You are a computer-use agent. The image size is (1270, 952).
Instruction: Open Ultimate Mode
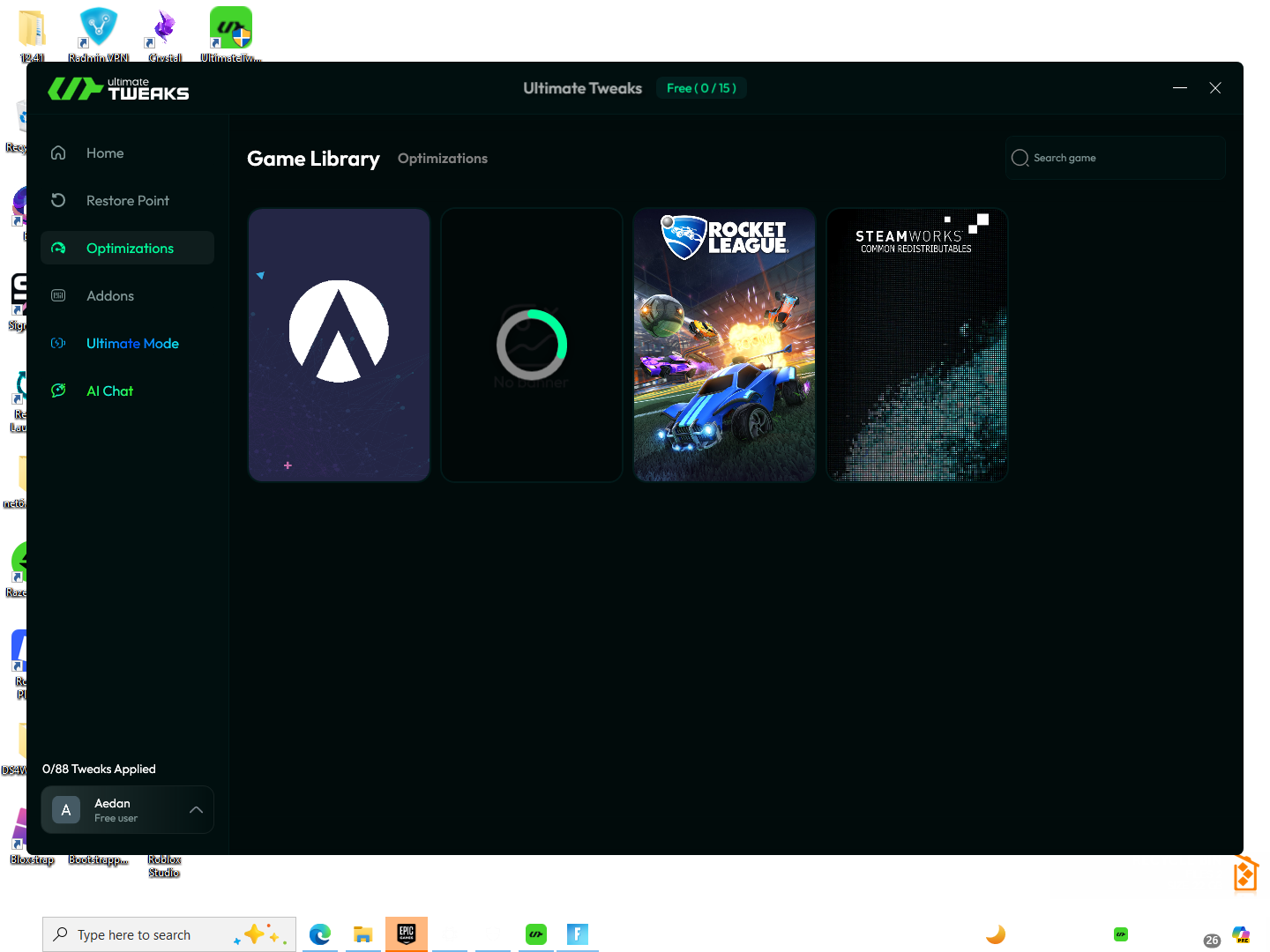[127, 343]
